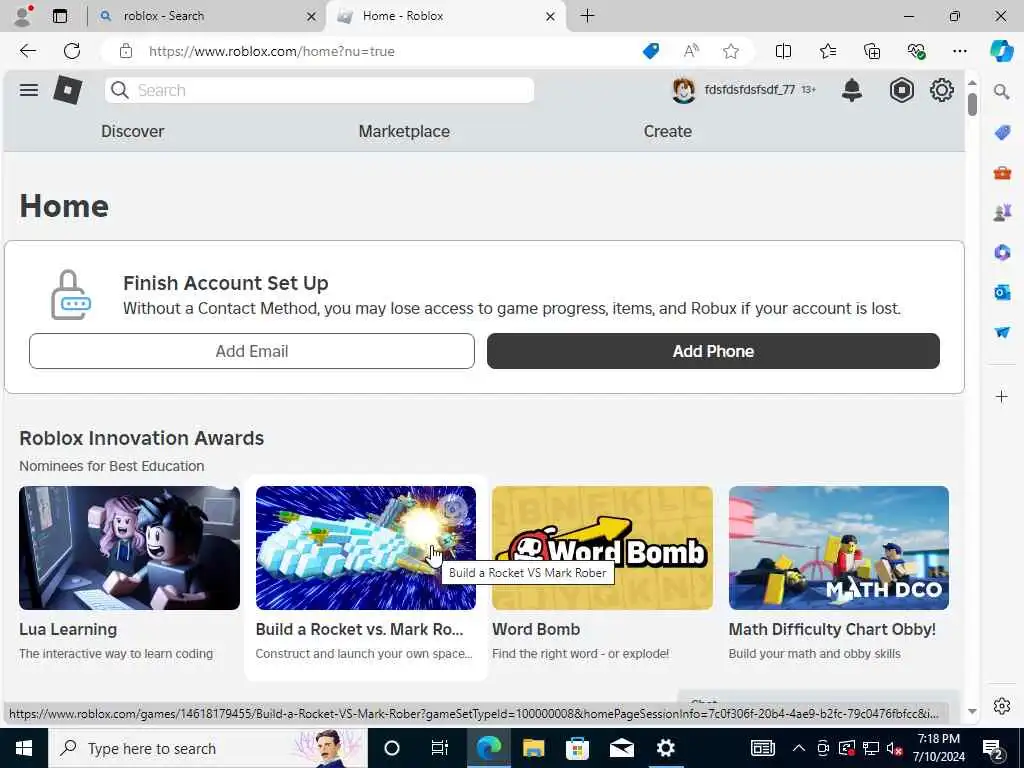This screenshot has width=1024, height=768.
Task: Open Edge sidebar Tools briefcase icon
Action: click(1002, 172)
